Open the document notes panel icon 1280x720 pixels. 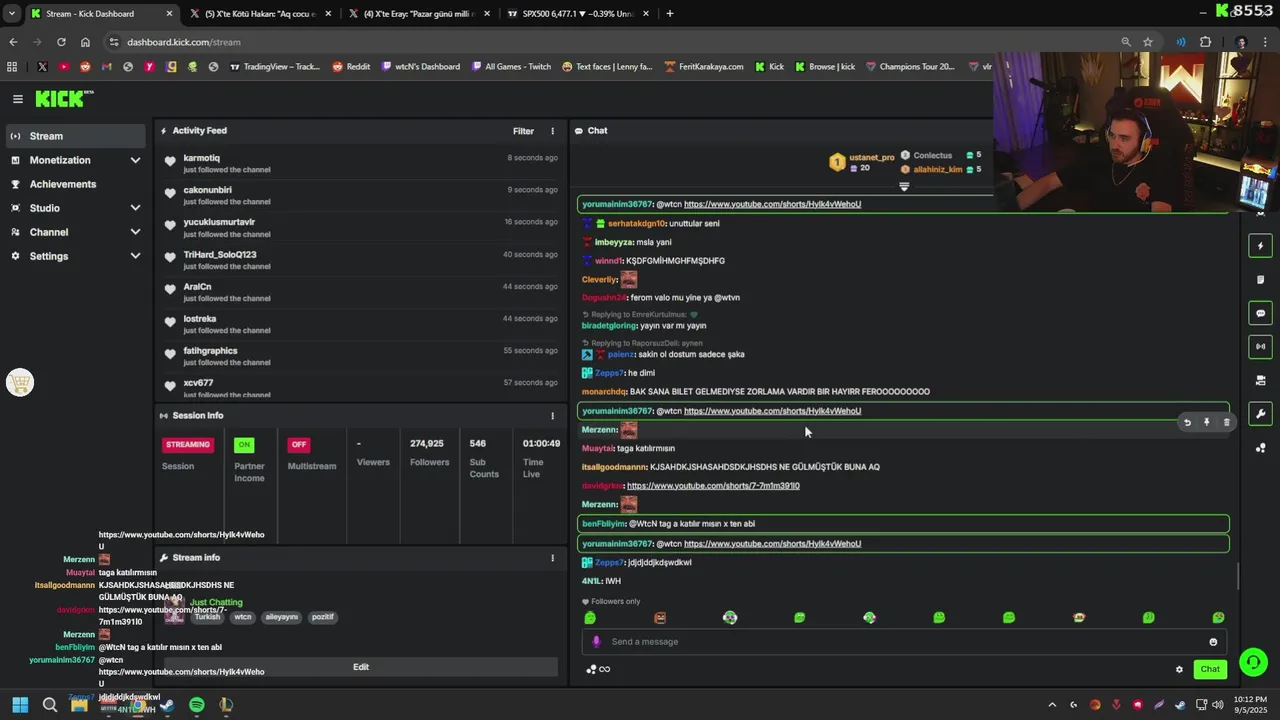pyautogui.click(x=1260, y=280)
